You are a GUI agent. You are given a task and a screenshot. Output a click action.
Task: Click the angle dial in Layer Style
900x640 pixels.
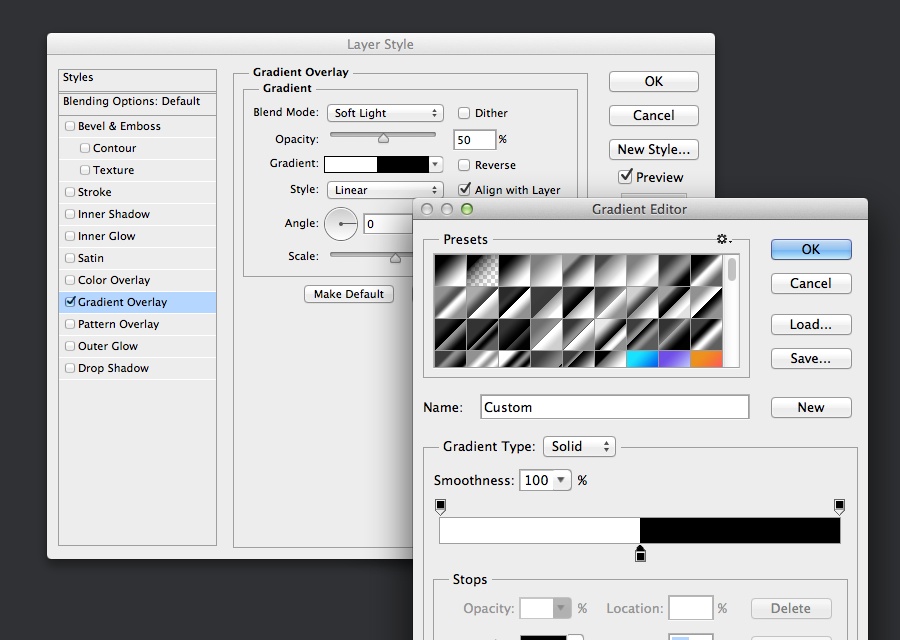[341, 224]
